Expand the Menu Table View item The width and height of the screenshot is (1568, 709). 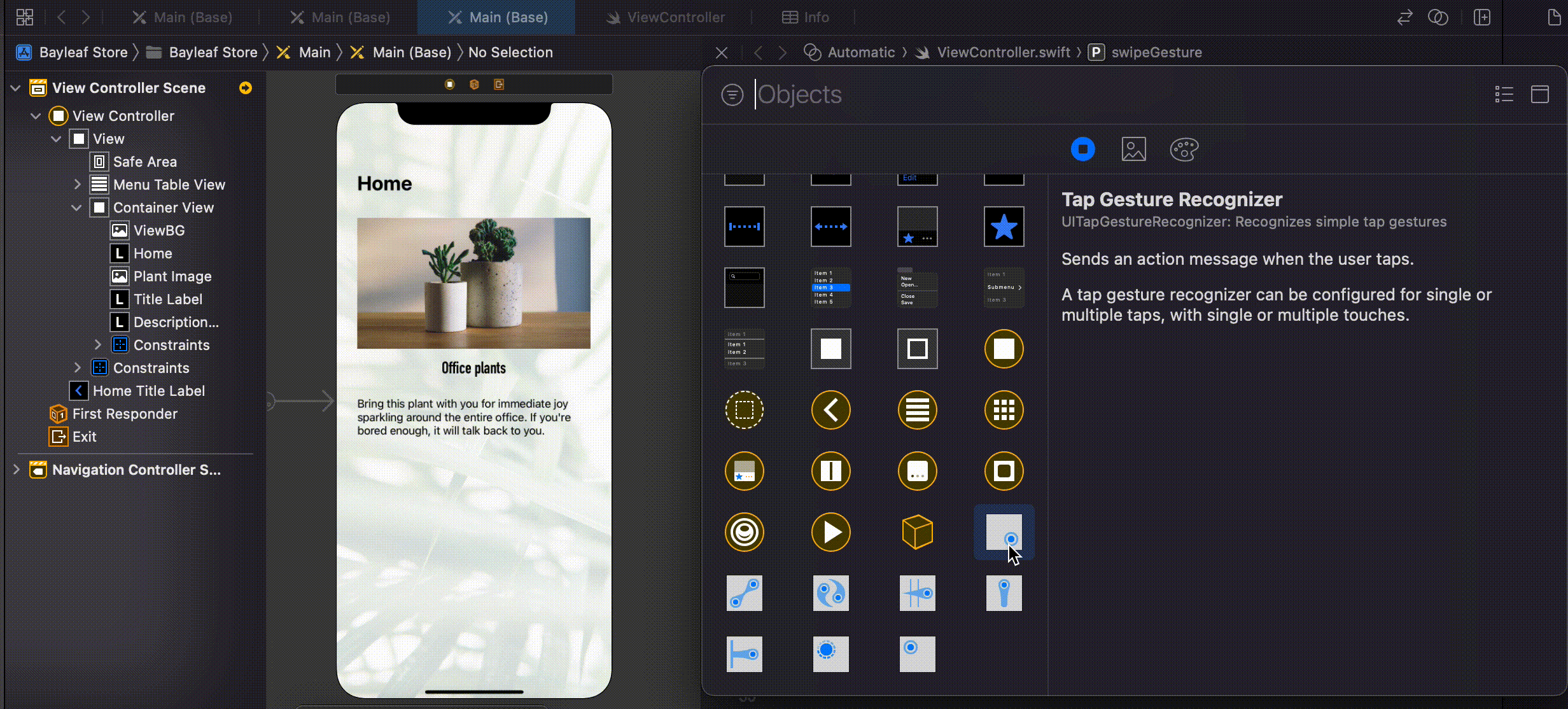[x=77, y=185]
